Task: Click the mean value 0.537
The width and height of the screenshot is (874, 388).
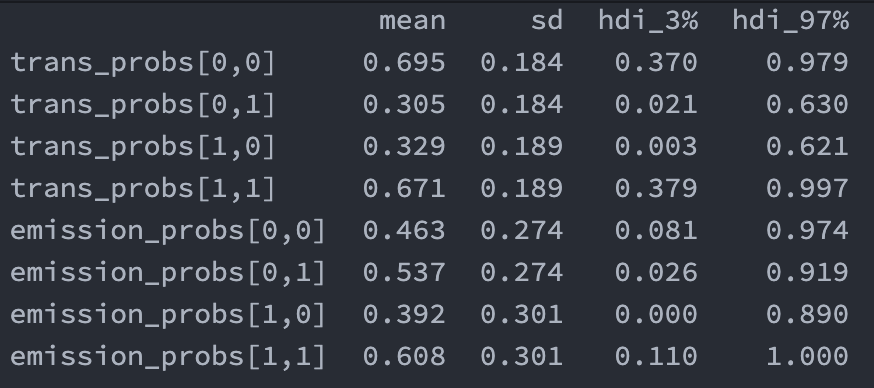Action: [404, 272]
